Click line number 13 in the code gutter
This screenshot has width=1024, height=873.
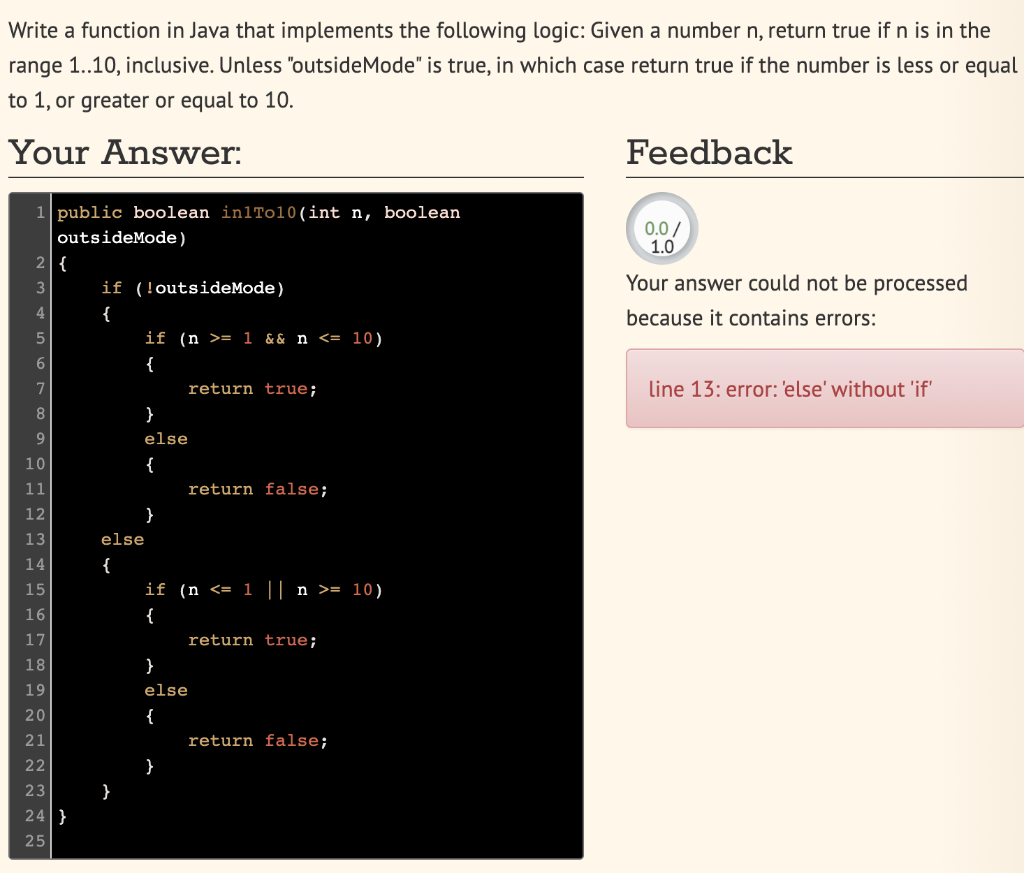36,539
